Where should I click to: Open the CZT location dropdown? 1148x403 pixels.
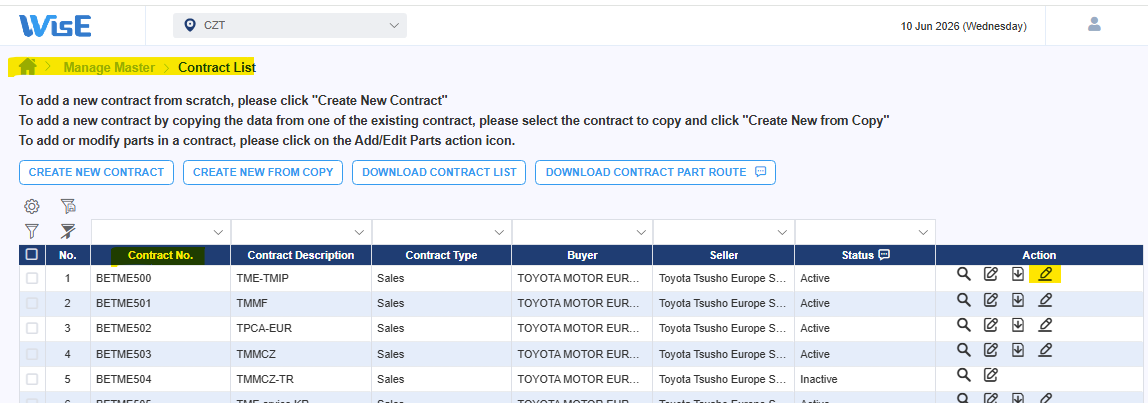[x=290, y=26]
